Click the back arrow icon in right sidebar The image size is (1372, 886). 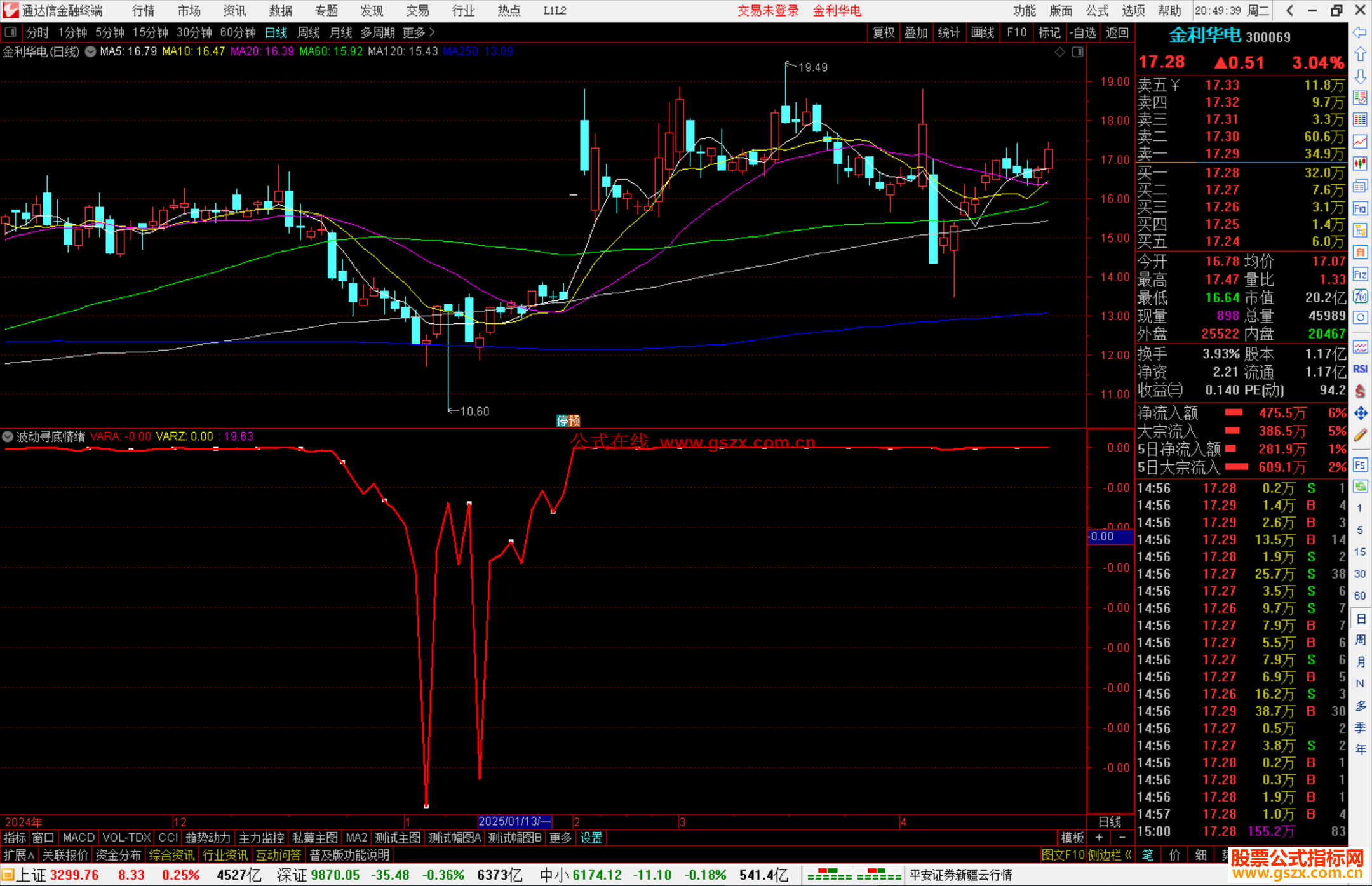pyautogui.click(x=1360, y=32)
